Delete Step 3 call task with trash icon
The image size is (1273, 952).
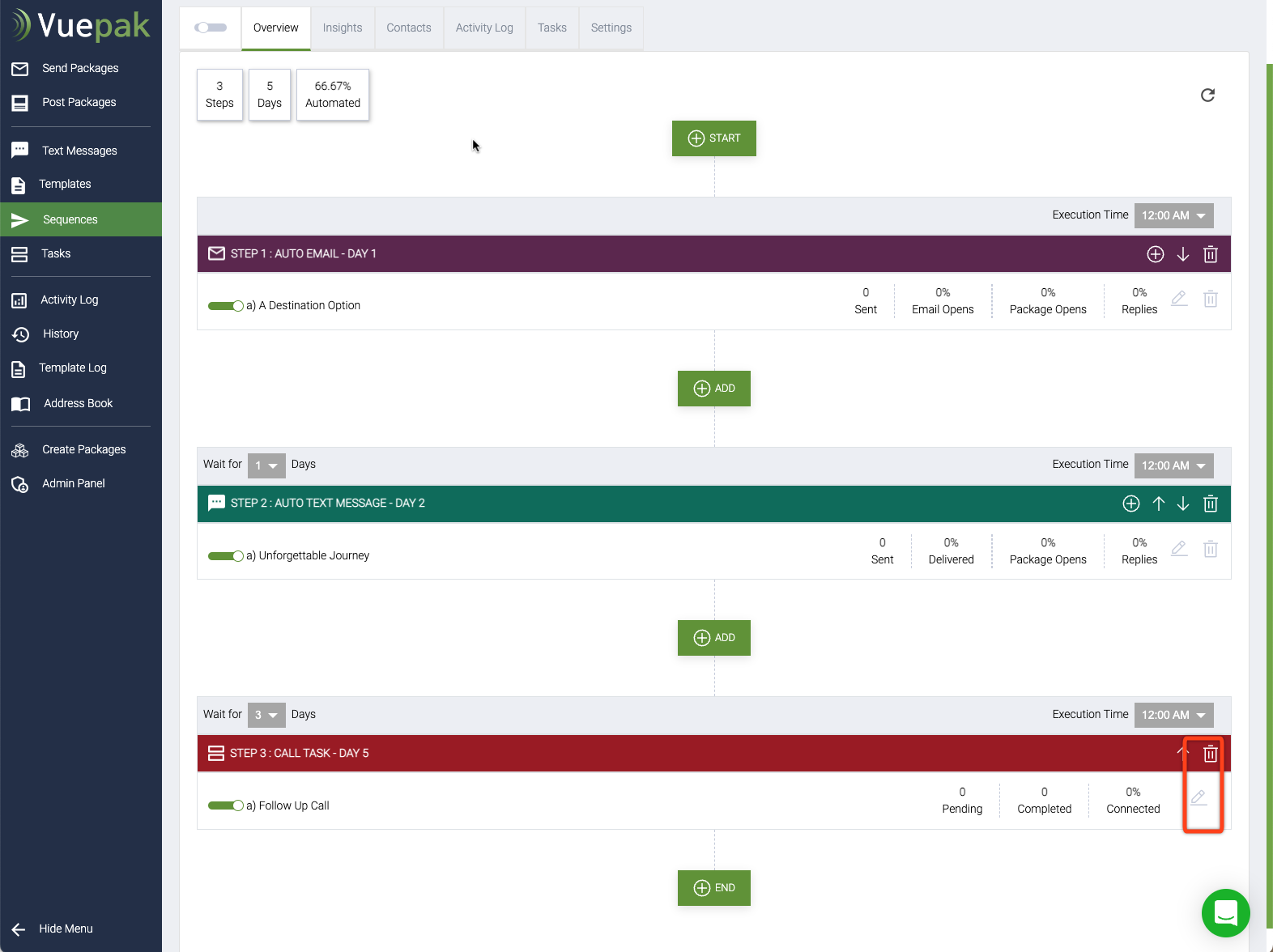pos(1211,754)
